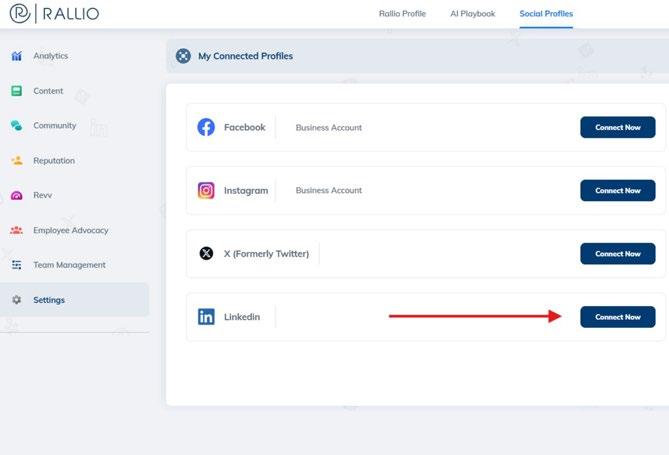Click the Reputation person icon

(17, 160)
